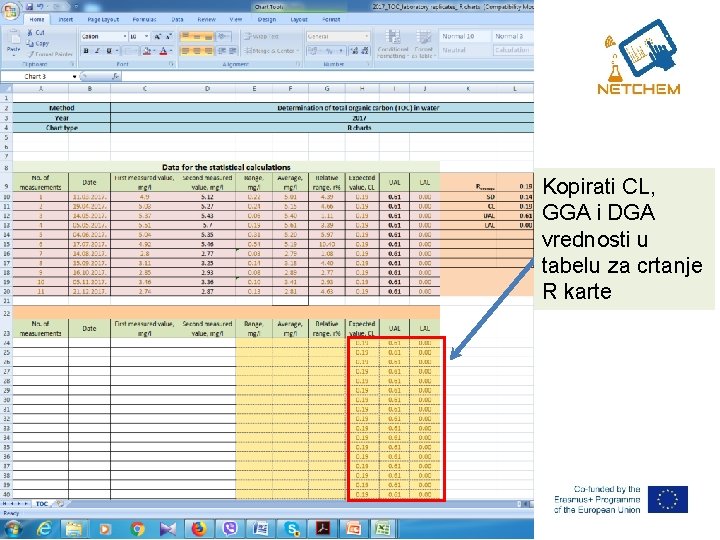
Task: Click the Office button
Action: click(x=10, y=9)
